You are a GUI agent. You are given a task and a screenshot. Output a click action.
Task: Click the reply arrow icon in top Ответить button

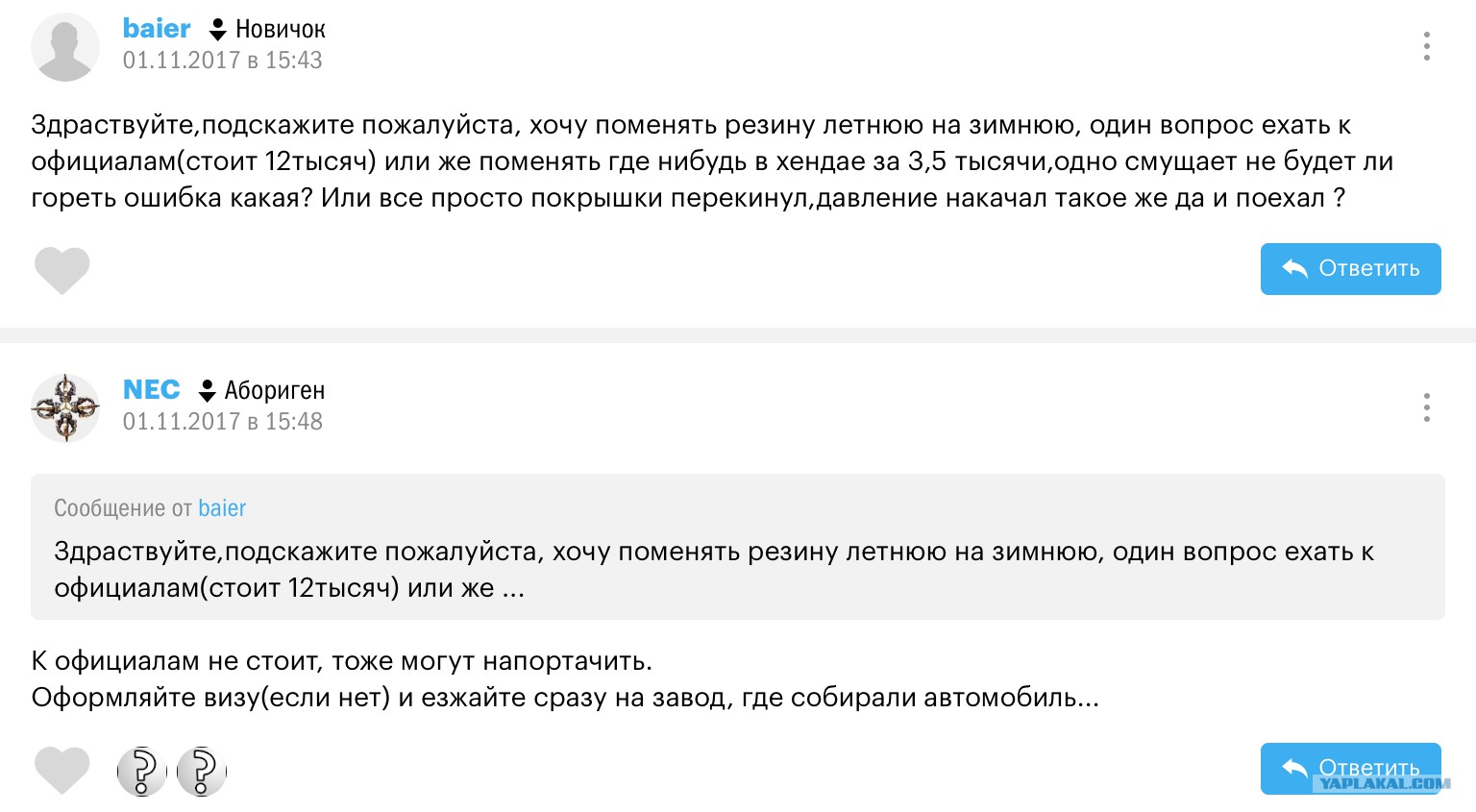1294,269
